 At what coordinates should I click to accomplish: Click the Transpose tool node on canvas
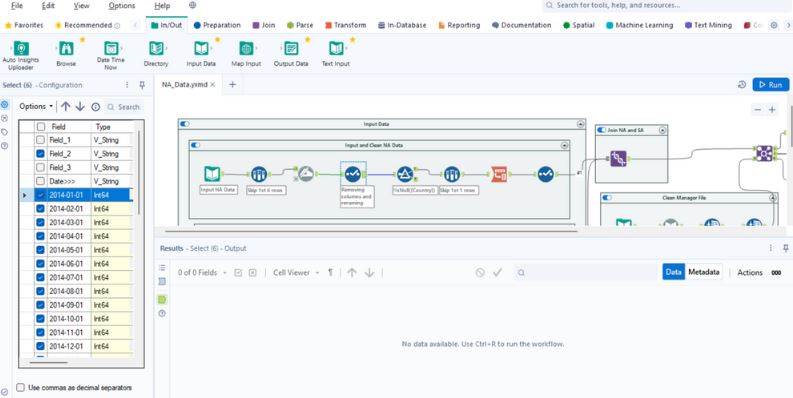pyautogui.click(x=499, y=174)
